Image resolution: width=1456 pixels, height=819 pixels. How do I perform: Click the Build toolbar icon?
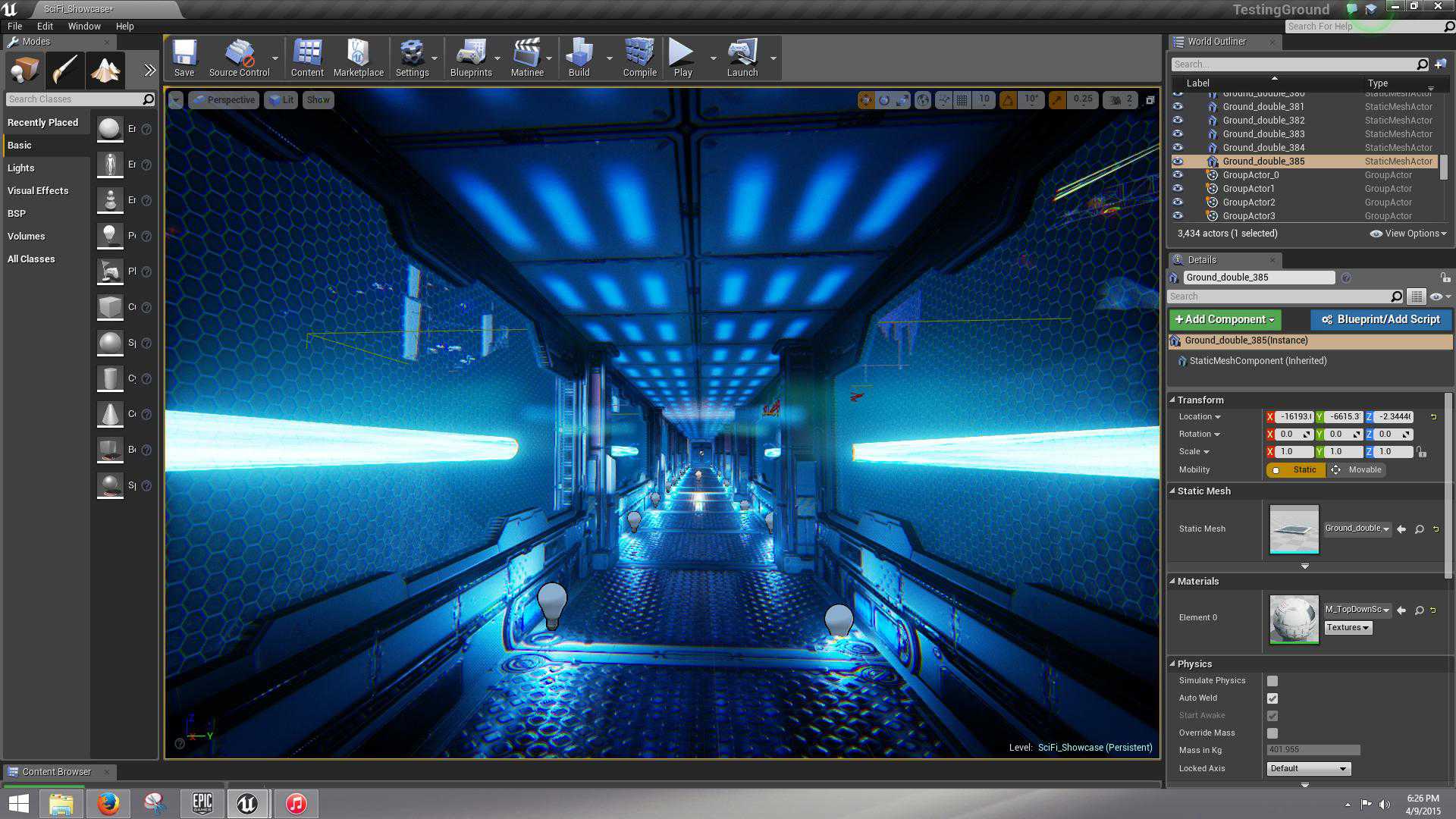click(579, 58)
